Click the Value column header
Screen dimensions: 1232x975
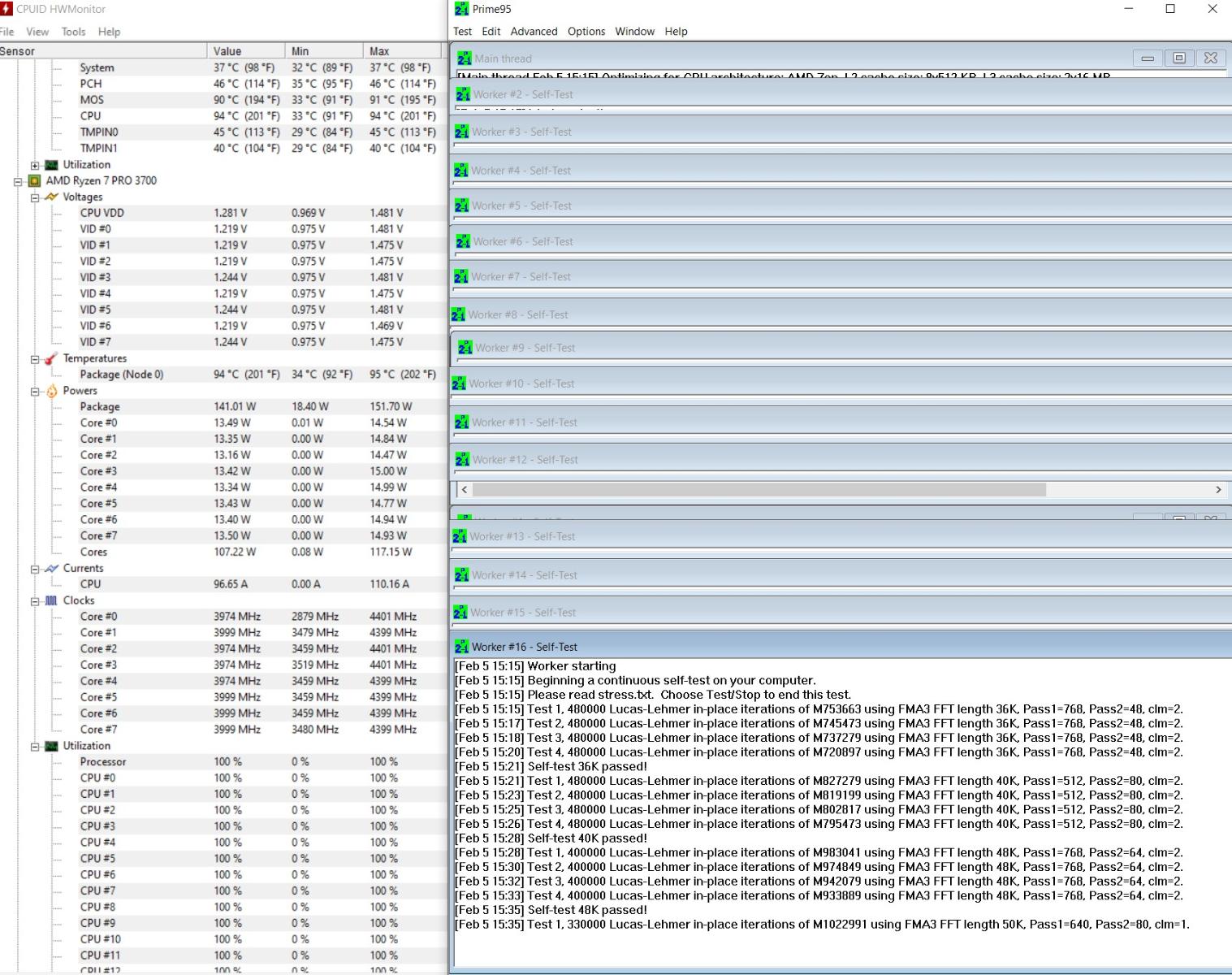click(x=246, y=51)
